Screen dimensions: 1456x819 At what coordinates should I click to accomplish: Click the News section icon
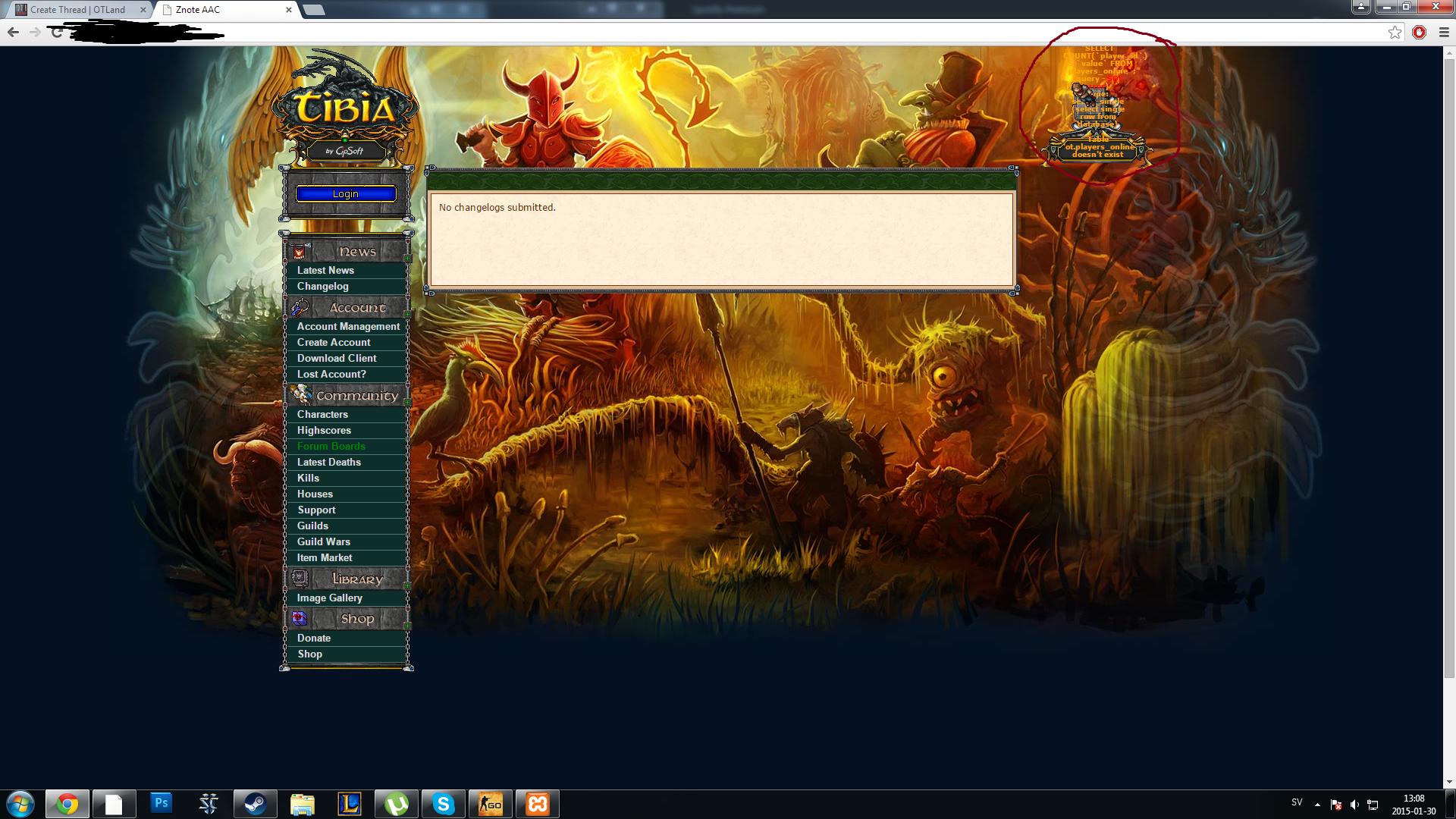[300, 251]
